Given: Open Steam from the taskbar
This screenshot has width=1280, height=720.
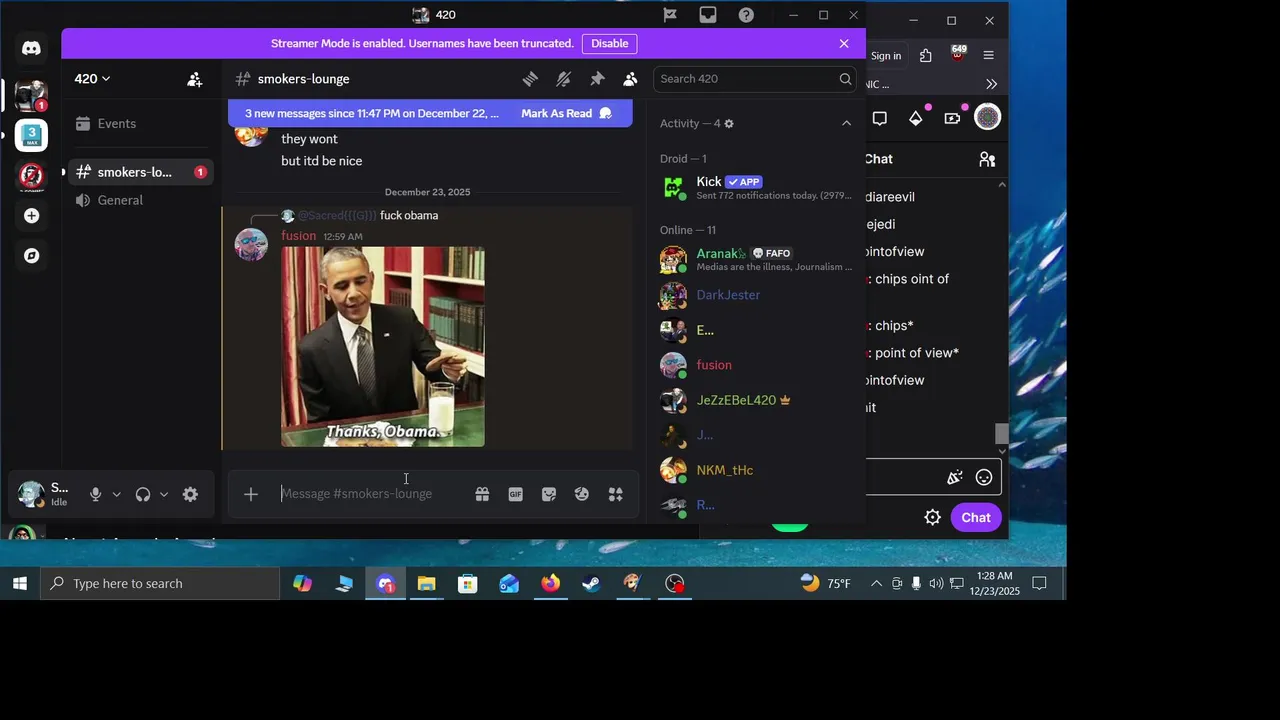Looking at the screenshot, I should coord(592,583).
